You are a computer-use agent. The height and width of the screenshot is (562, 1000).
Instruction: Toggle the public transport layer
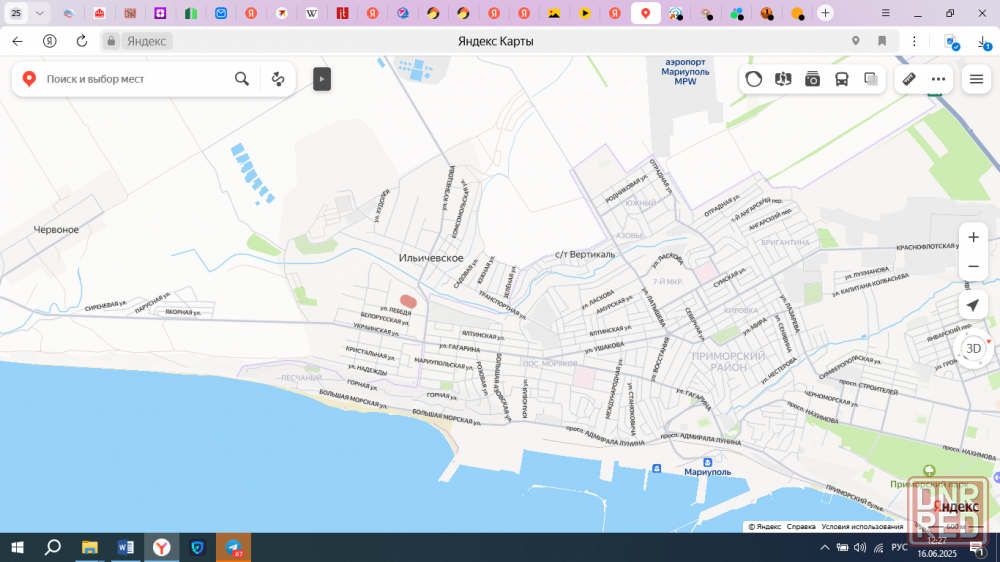(842, 79)
